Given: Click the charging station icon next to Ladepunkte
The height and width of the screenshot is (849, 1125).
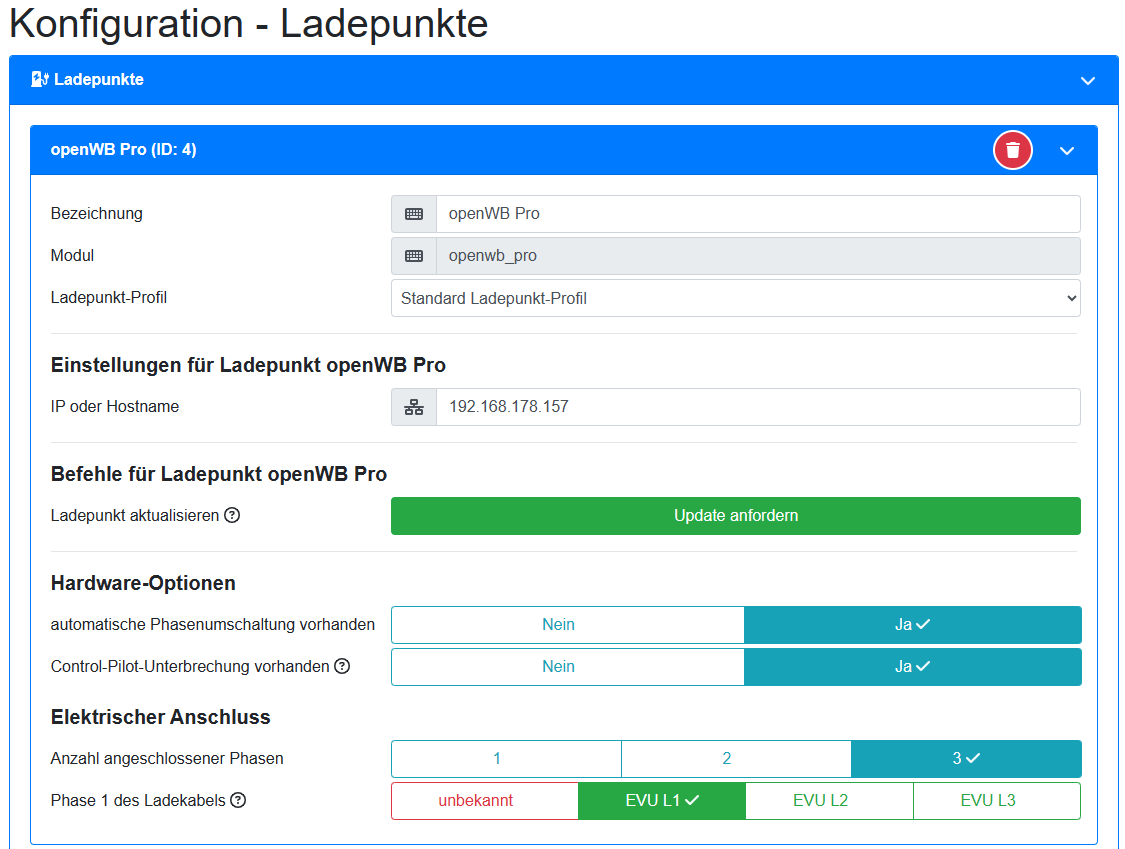Looking at the screenshot, I should (39, 80).
